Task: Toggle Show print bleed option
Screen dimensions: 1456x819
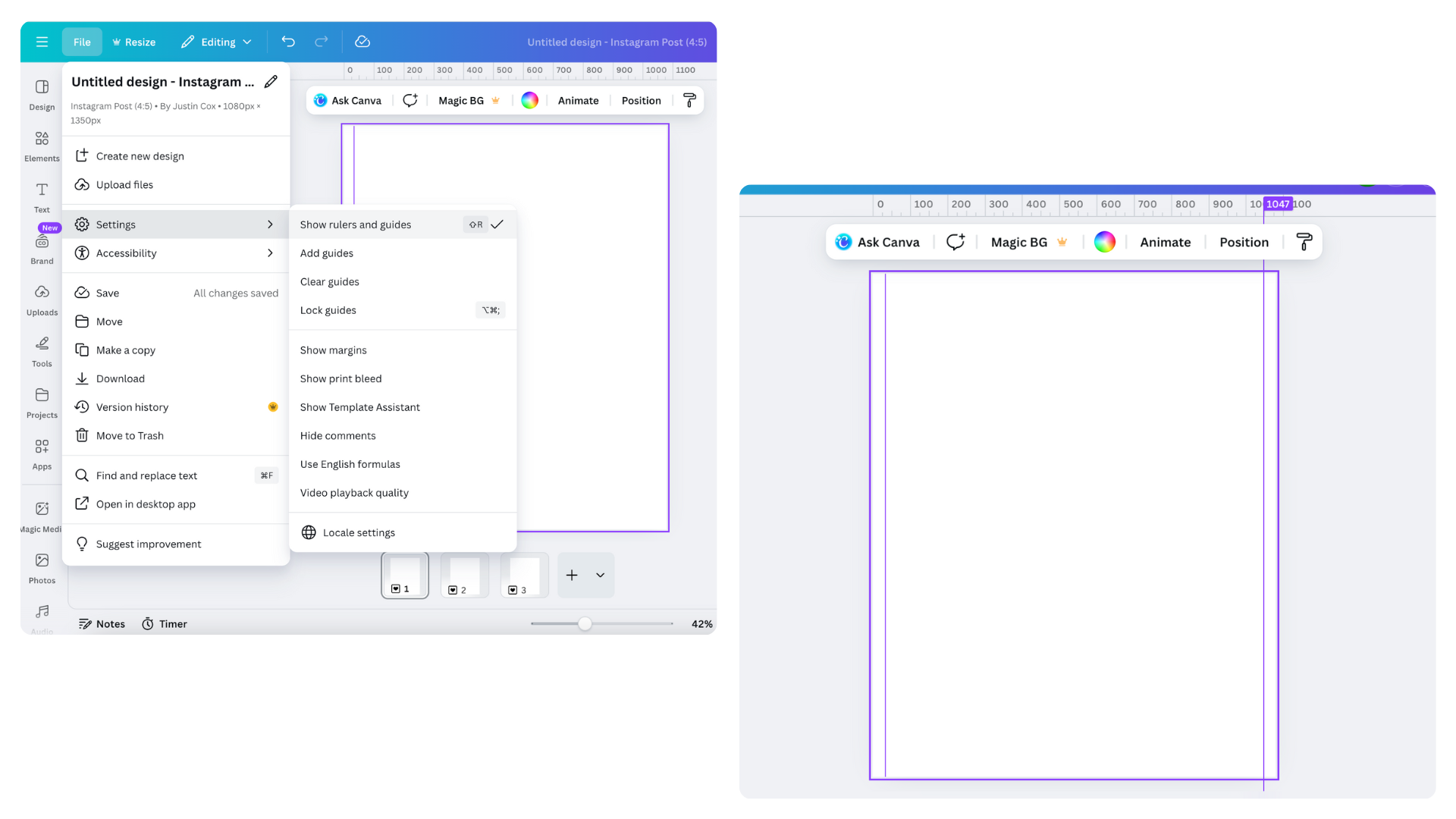Action: point(403,378)
